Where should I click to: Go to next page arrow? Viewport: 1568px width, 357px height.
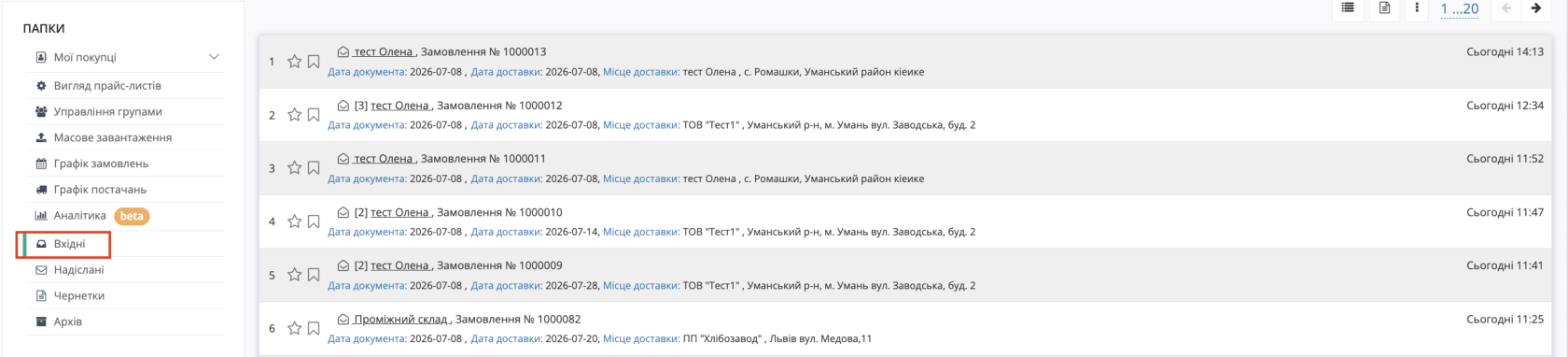coord(1536,8)
